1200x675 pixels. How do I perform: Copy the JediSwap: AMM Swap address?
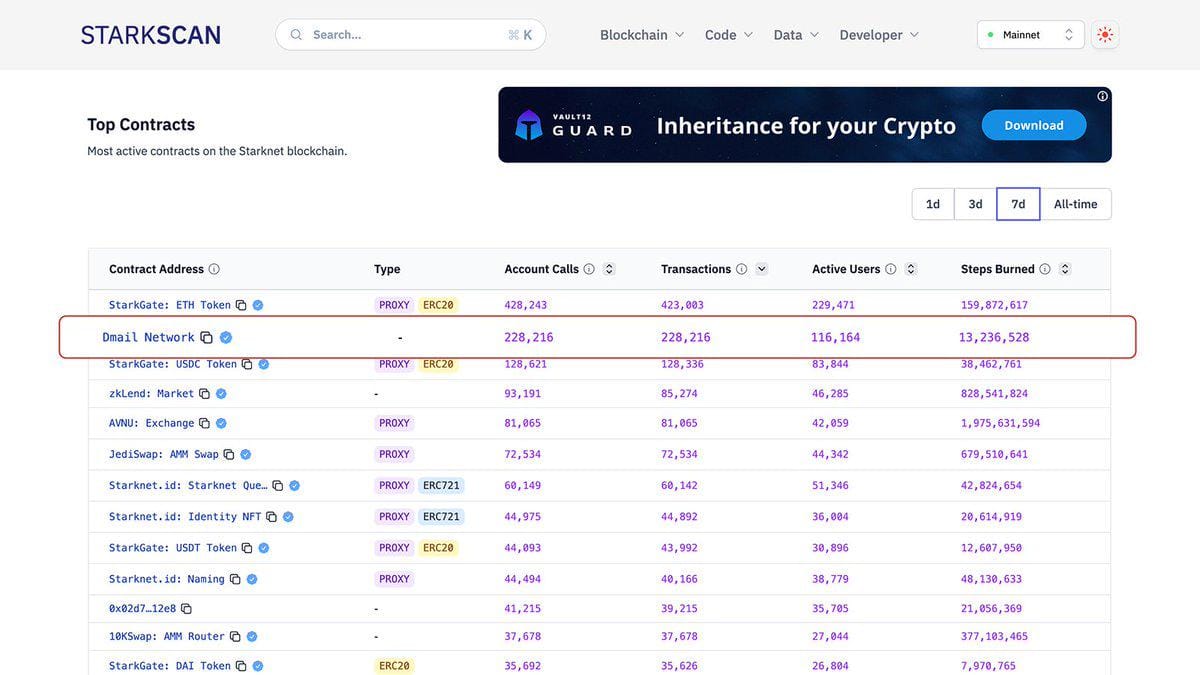coord(228,454)
